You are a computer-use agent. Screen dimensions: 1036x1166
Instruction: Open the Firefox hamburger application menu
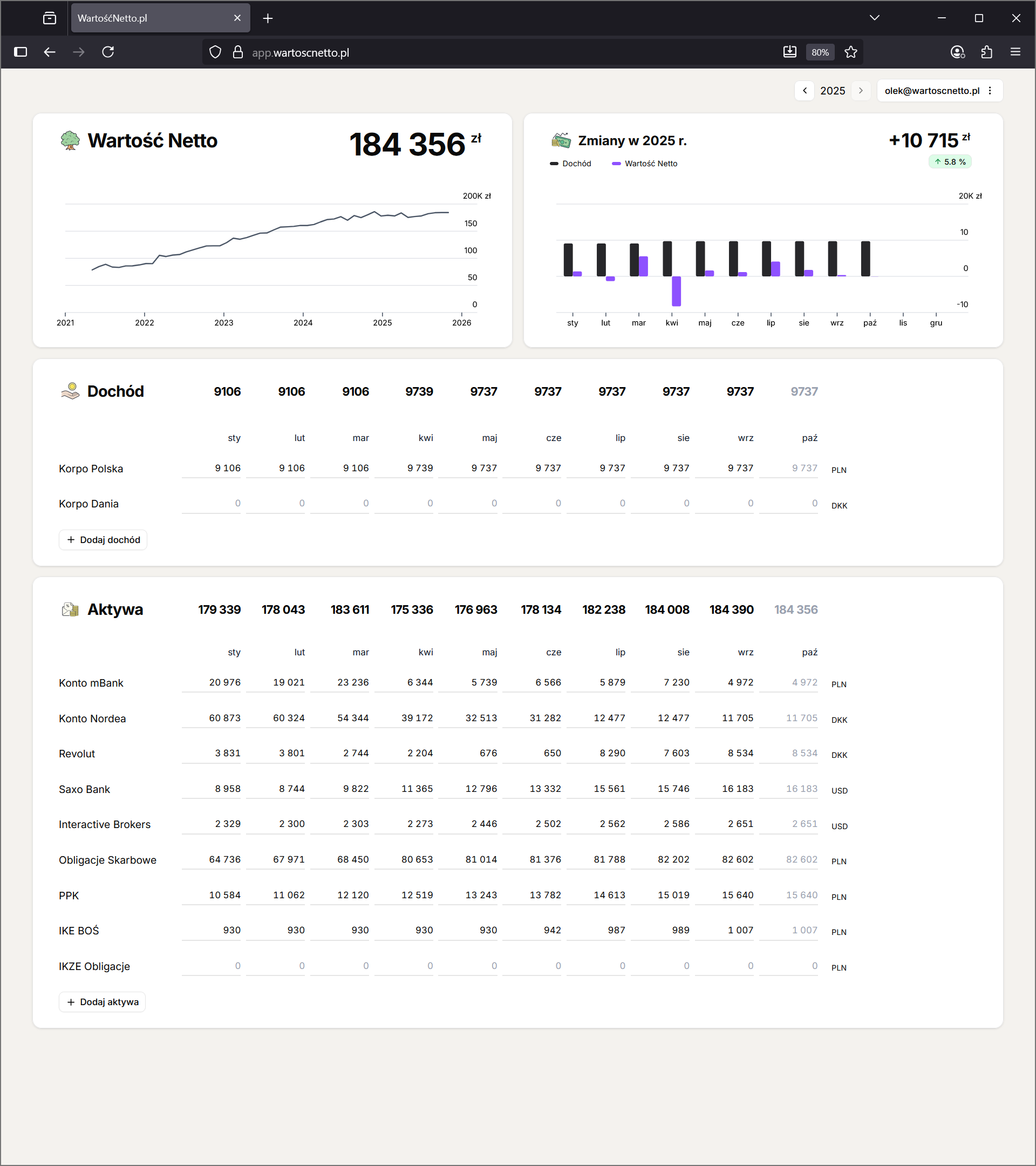1015,52
